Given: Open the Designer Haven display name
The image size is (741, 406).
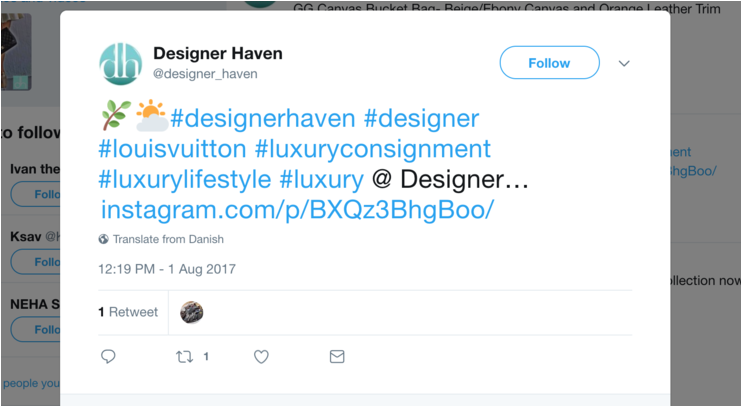Looking at the screenshot, I should [x=218, y=53].
